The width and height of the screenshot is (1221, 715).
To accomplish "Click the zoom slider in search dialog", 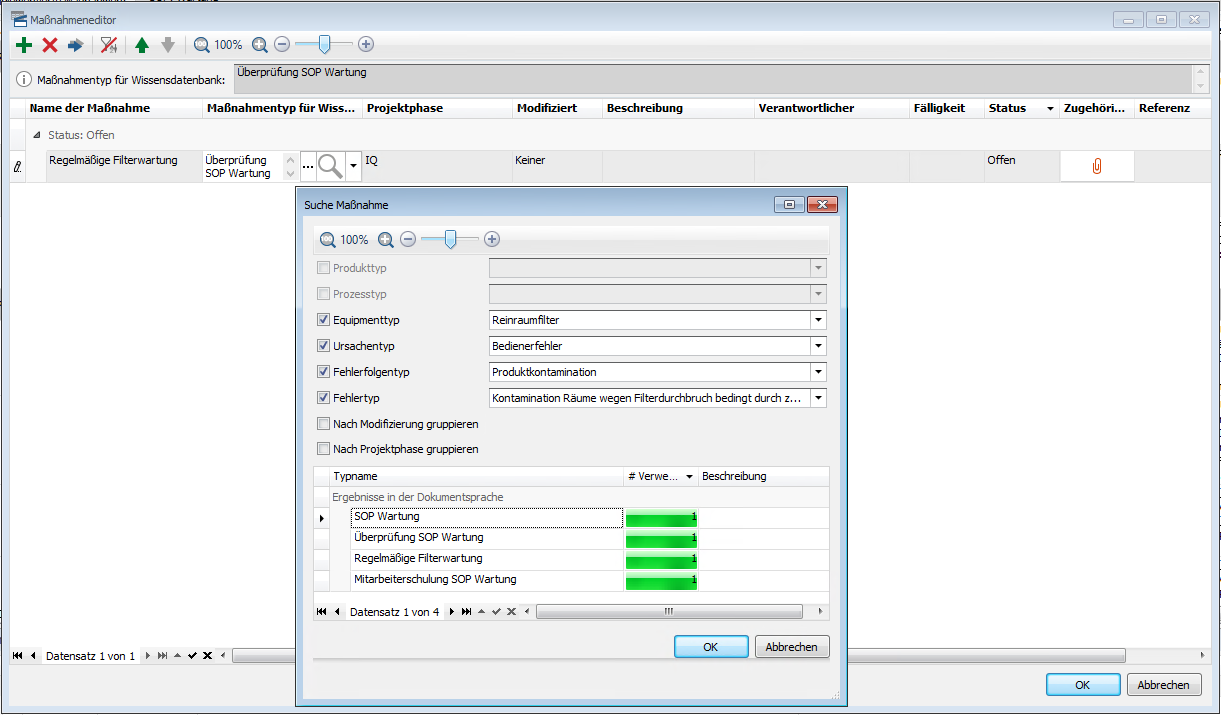I will click(450, 240).
